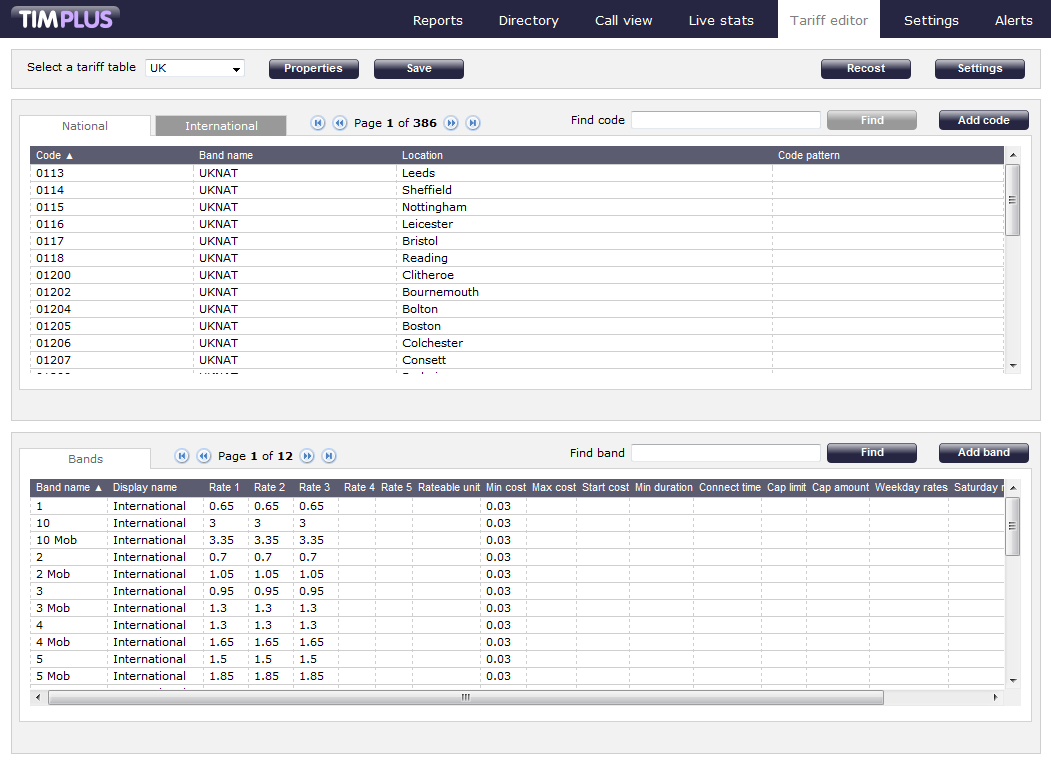This screenshot has height=766, width=1051.
Task: Go to next page of codes list
Action: pyautogui.click(x=451, y=123)
